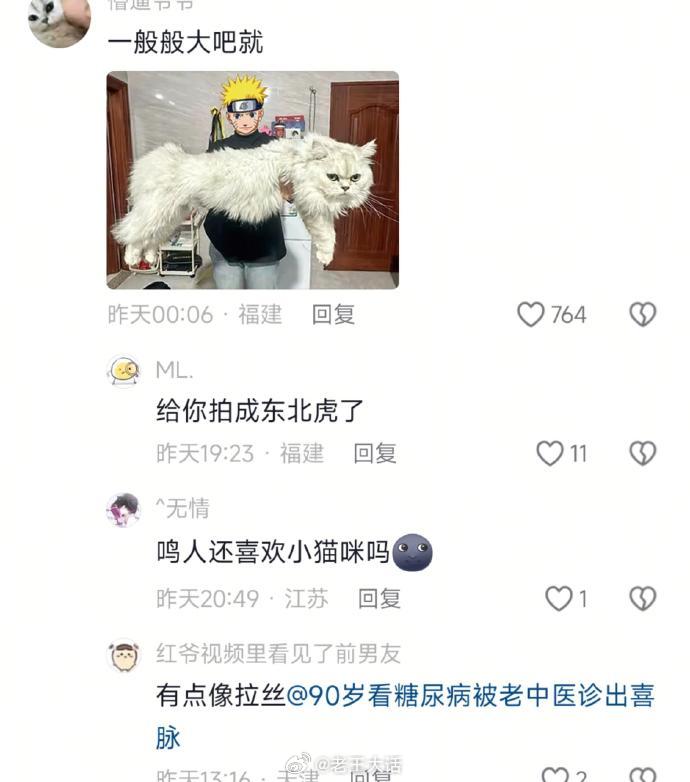The height and width of the screenshot is (782, 690).
Task: Reply to the 一般般大吧就 comment
Action: tap(334, 315)
